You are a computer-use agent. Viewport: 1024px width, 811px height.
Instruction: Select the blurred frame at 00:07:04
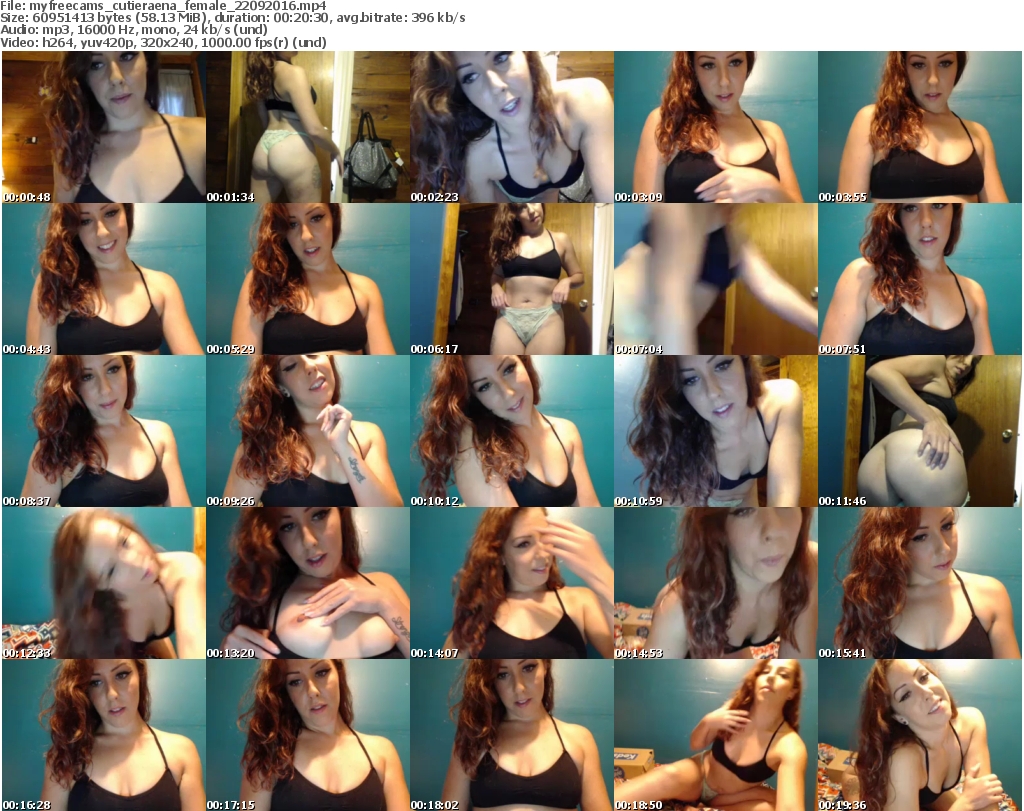coord(715,279)
